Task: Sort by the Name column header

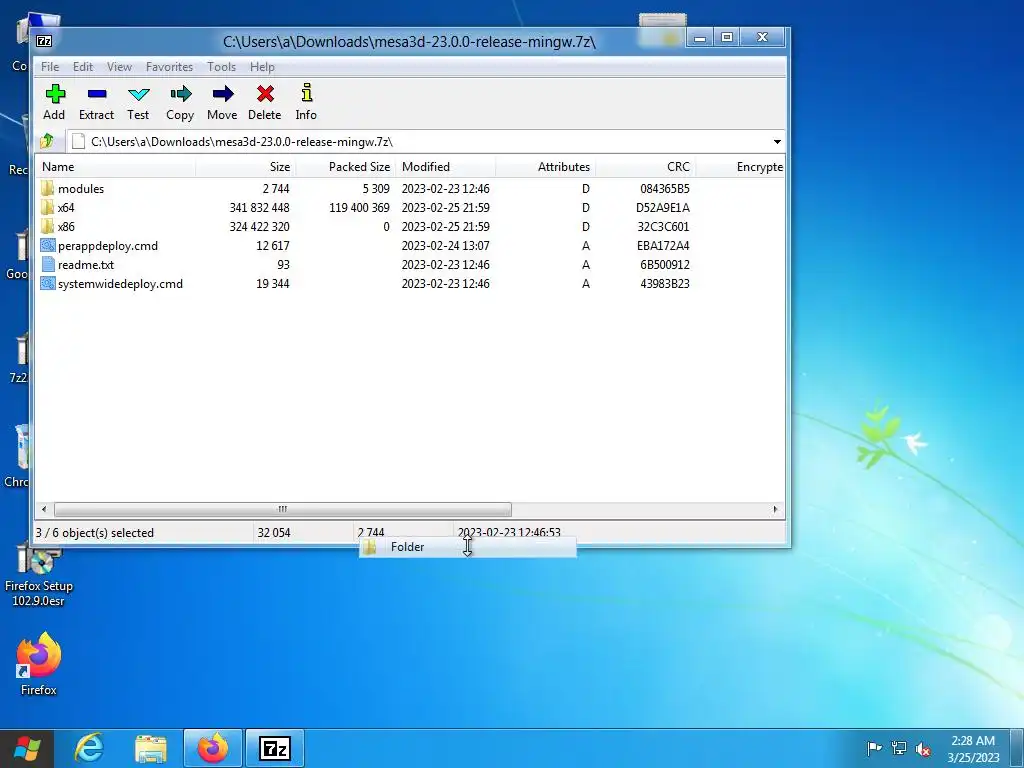Action: coord(116,167)
